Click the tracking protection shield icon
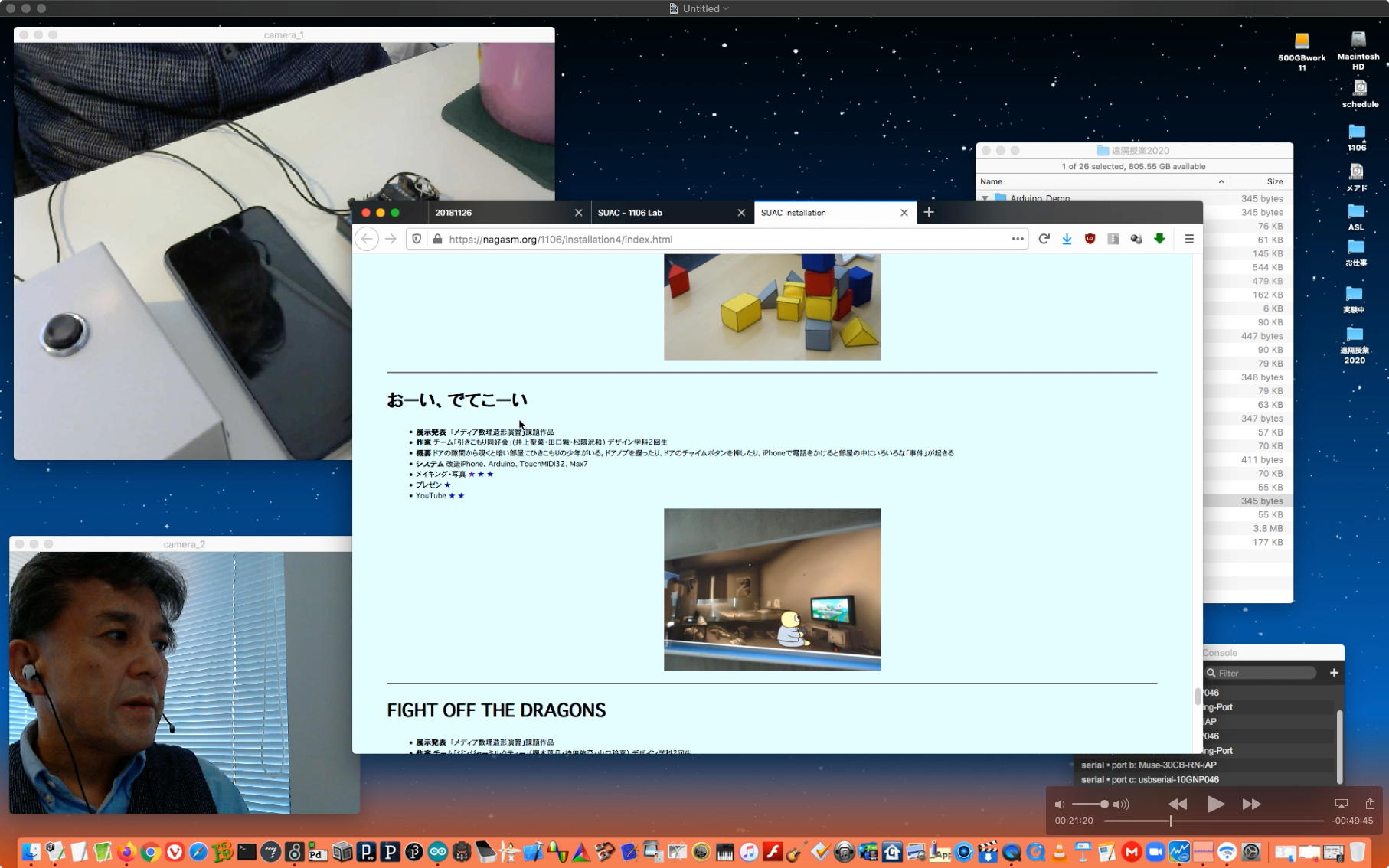 click(417, 239)
